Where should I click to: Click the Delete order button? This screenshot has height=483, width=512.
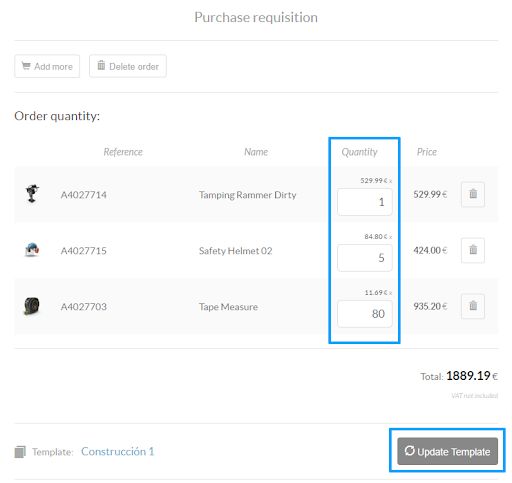coord(128,66)
